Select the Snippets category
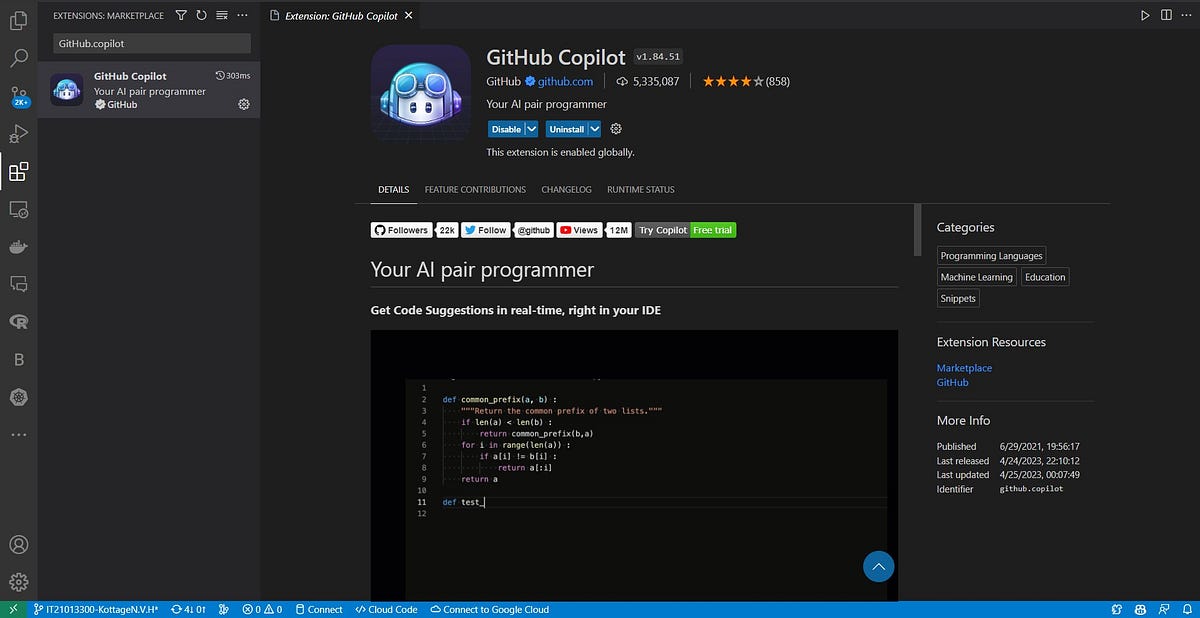The height and width of the screenshot is (618, 1200). click(957, 298)
